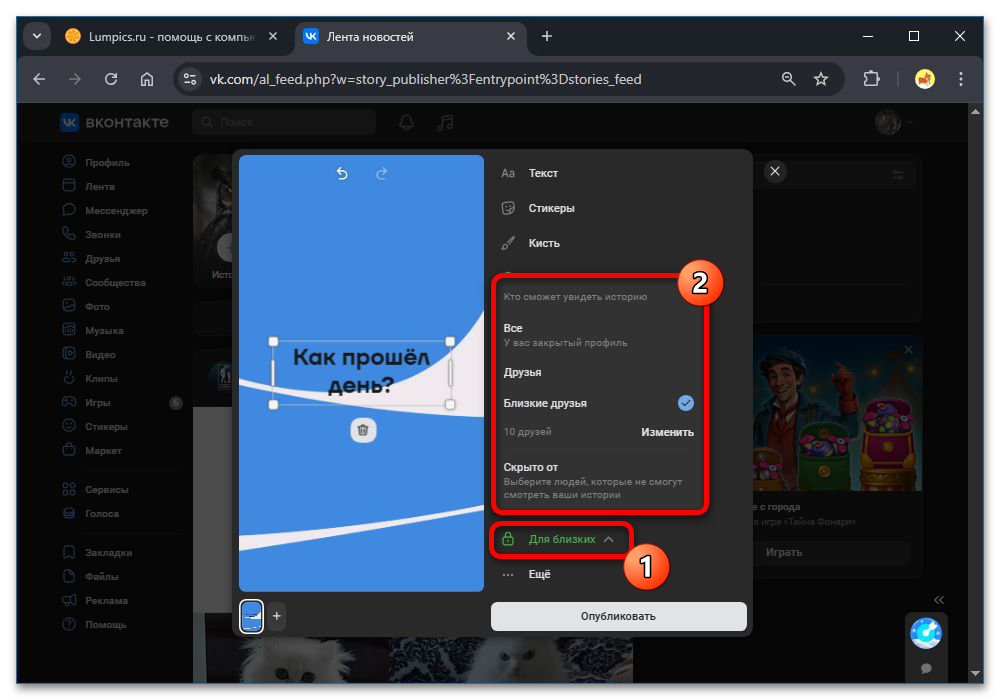Click 'Изменить' to edit close friends
Screen dimensions: 1000x700
click(x=667, y=432)
